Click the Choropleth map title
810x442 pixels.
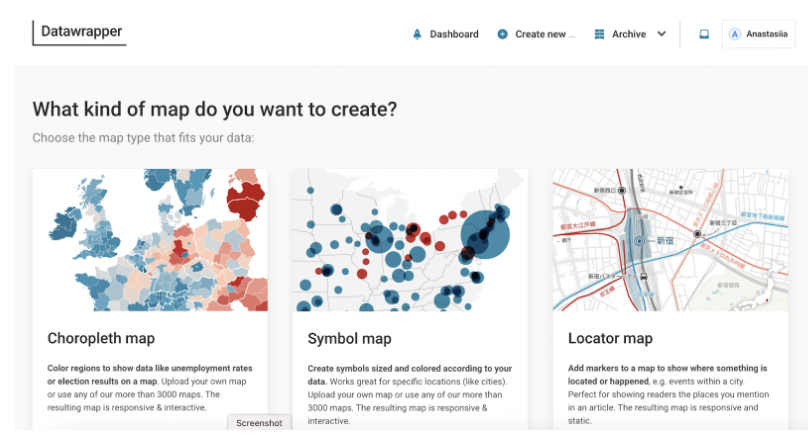coord(101,339)
